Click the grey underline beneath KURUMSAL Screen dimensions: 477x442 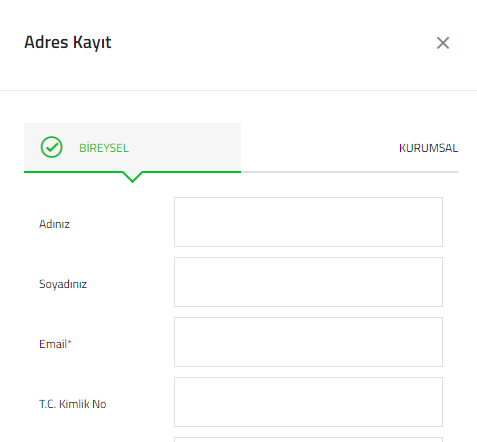tap(349, 172)
